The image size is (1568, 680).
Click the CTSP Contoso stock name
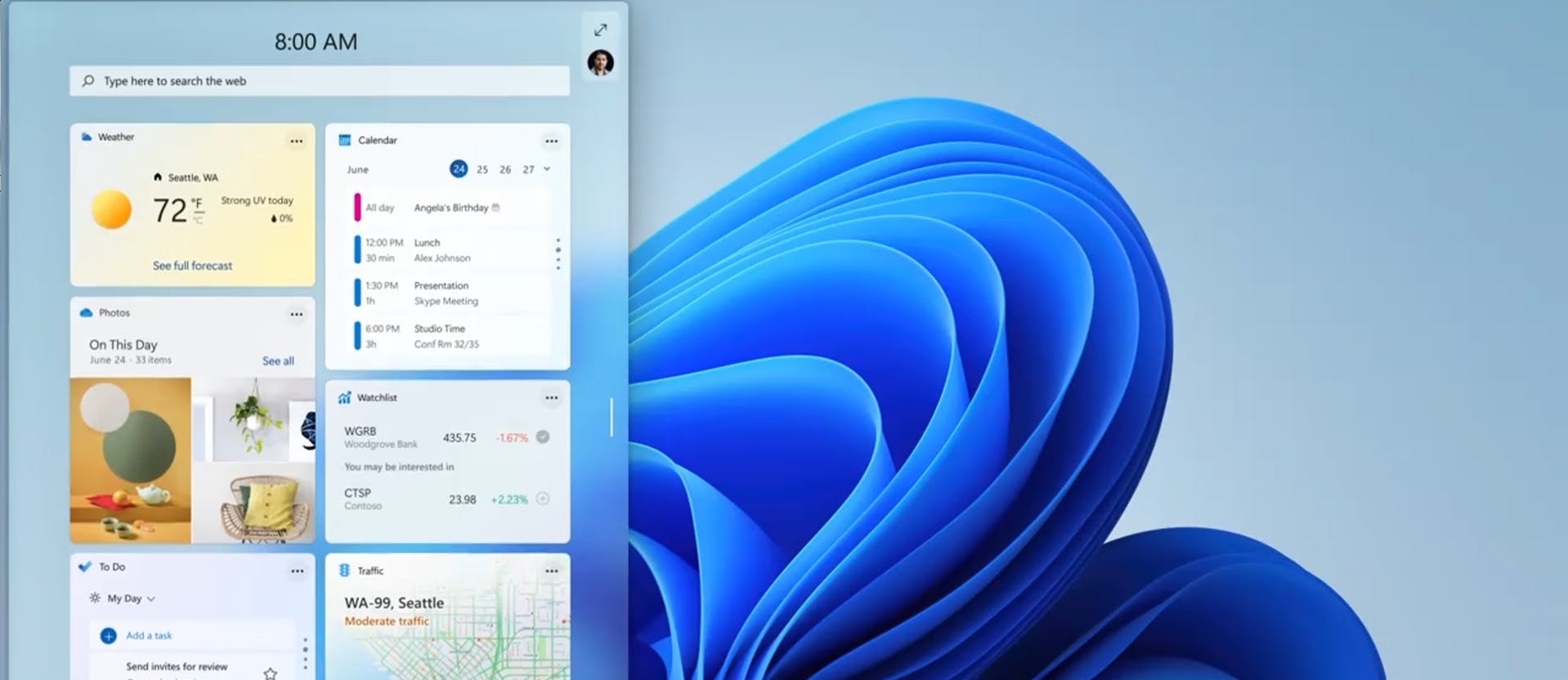363,499
